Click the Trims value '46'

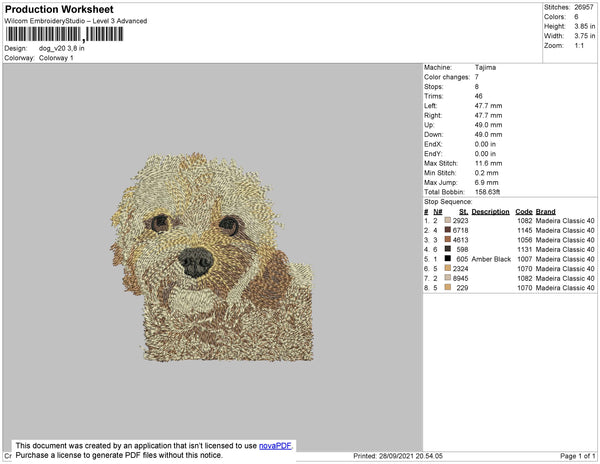[479, 96]
